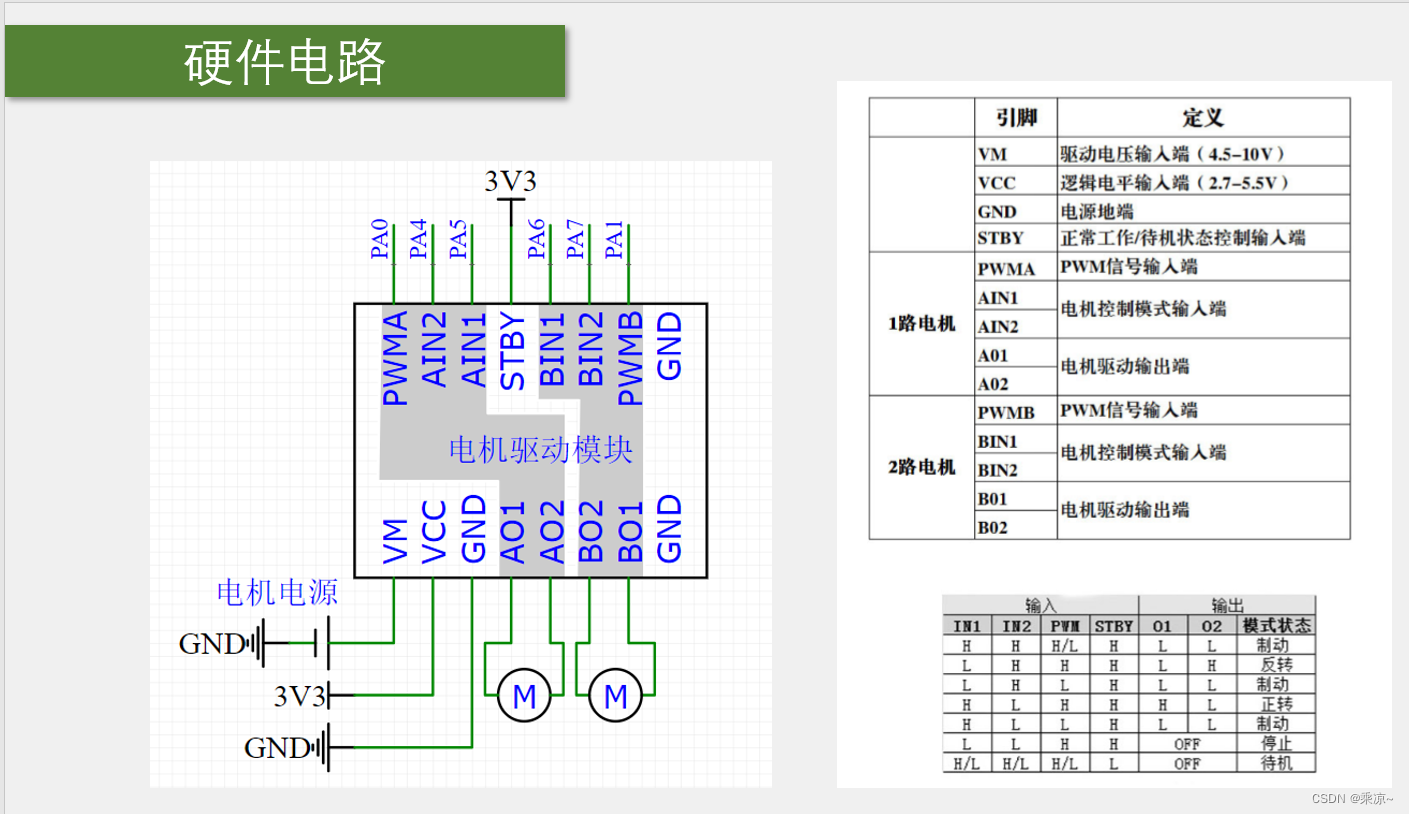
Task: Click the 停止 mode cell
Action: [x=1276, y=743]
